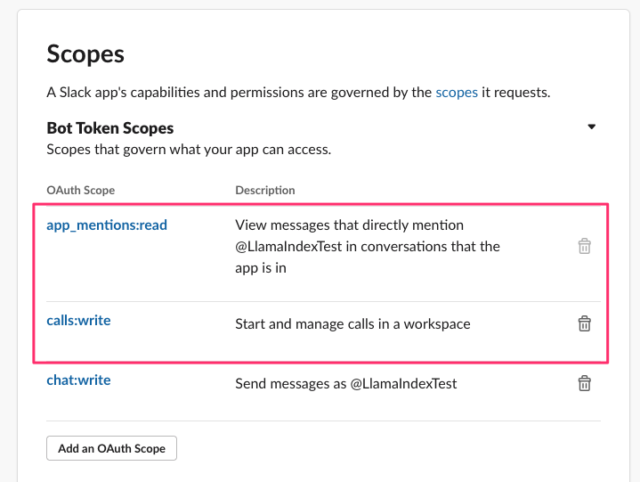Viewport: 640px width, 482px height.
Task: Collapse the Bot Token Scopes section arrow
Action: 591,127
